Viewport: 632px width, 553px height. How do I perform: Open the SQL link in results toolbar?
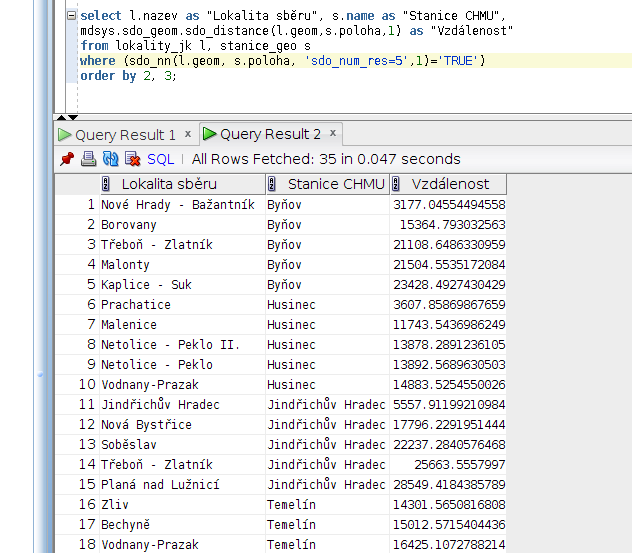pos(160,159)
